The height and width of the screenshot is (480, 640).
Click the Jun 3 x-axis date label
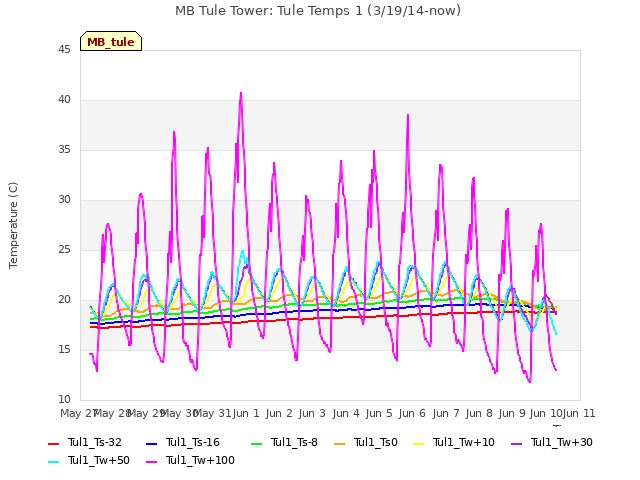312,413
